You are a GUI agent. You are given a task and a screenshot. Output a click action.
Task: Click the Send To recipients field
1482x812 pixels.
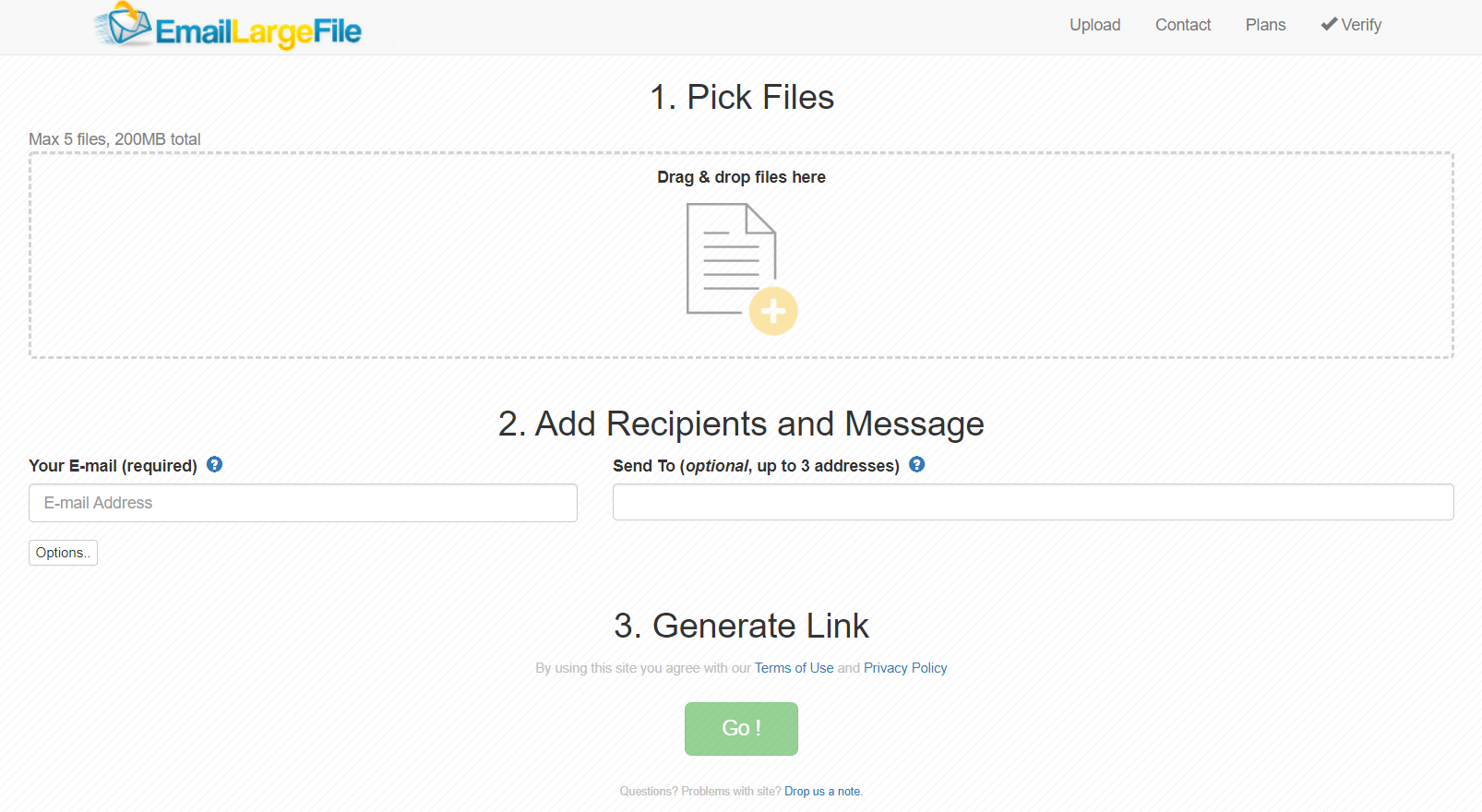pyautogui.click(x=1033, y=502)
